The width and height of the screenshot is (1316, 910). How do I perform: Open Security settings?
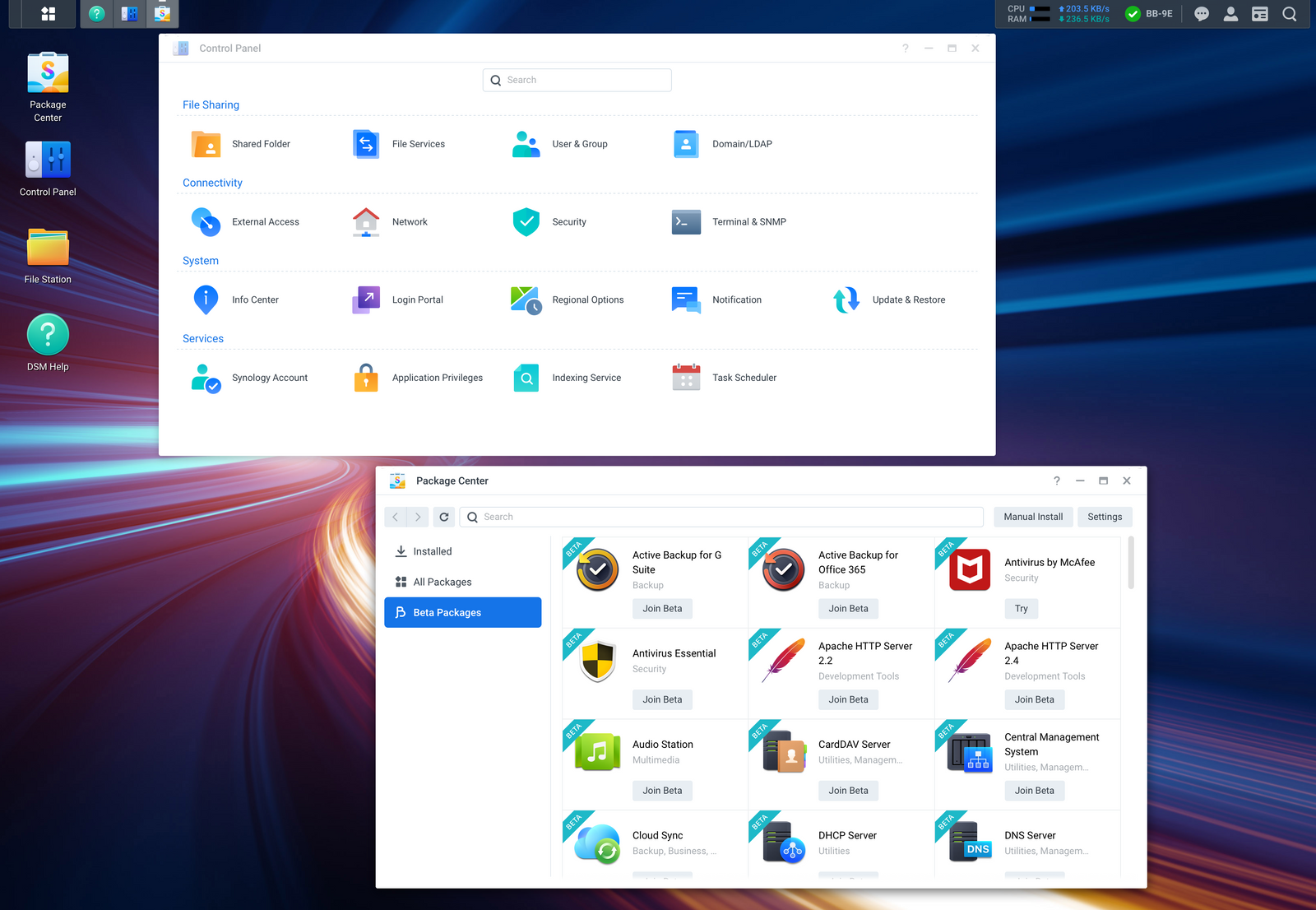569,222
